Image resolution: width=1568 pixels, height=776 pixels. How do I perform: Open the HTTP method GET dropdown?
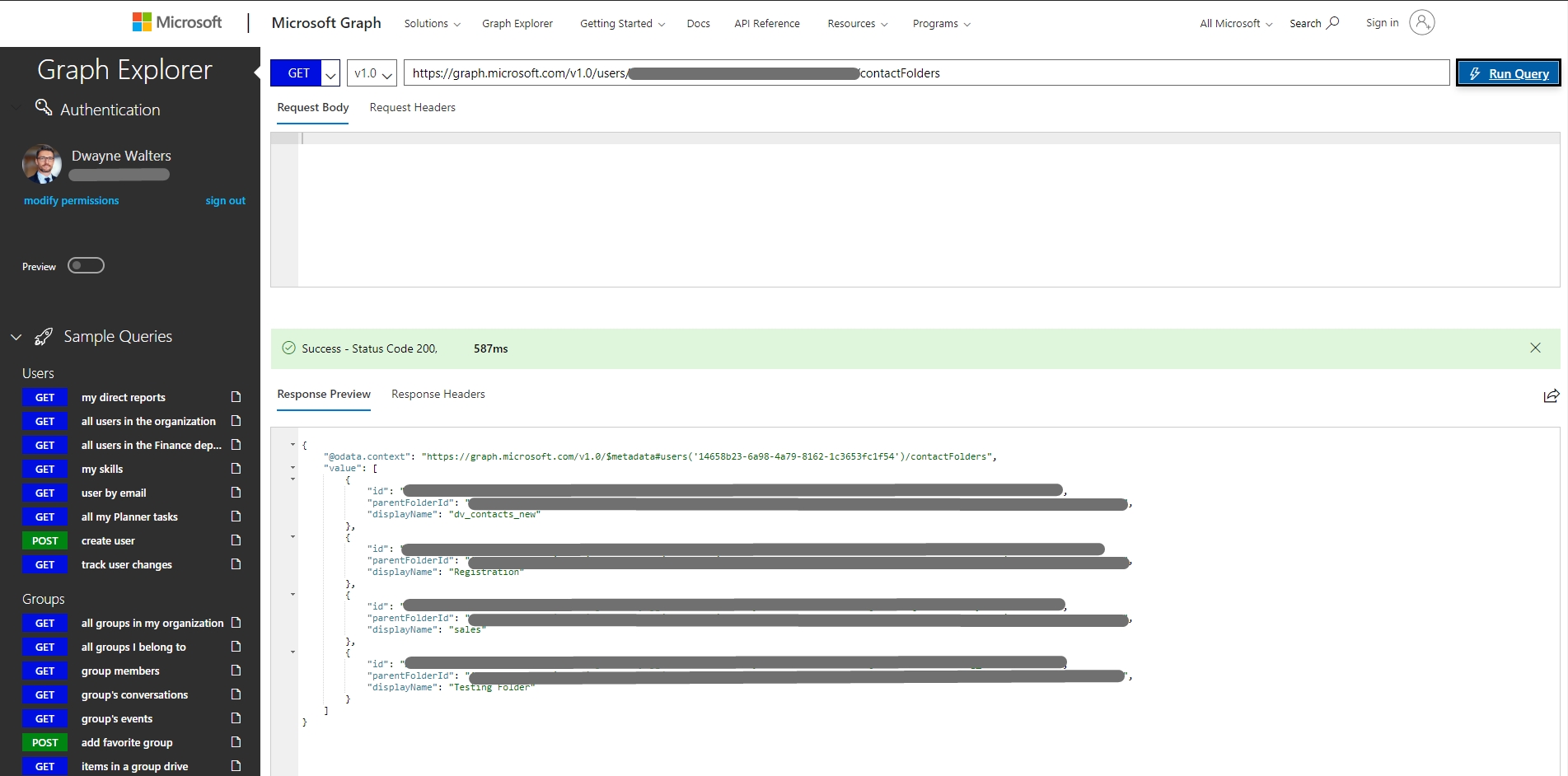pyautogui.click(x=330, y=73)
